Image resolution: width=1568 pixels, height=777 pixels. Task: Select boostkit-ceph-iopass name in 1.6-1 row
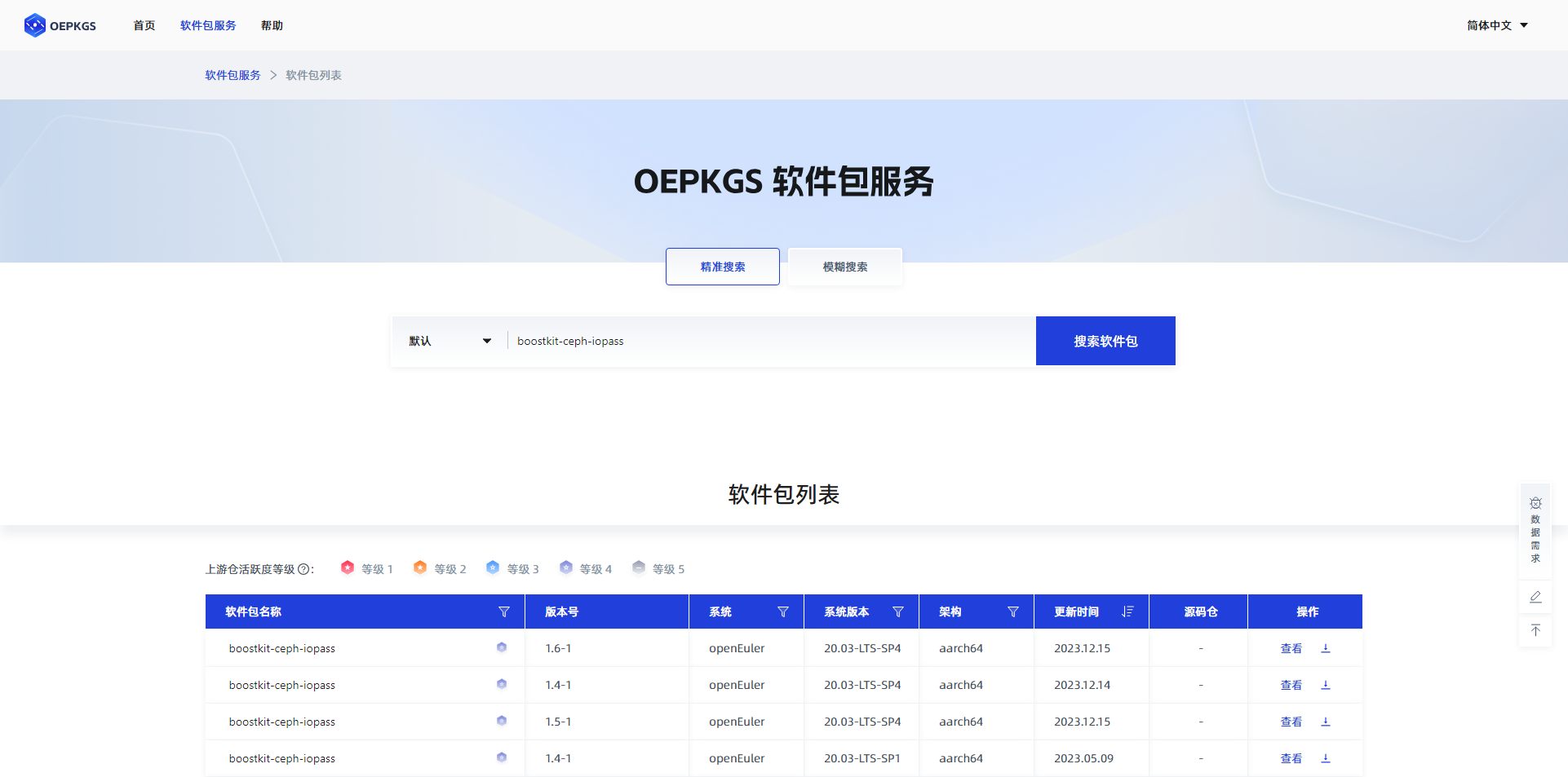point(282,648)
